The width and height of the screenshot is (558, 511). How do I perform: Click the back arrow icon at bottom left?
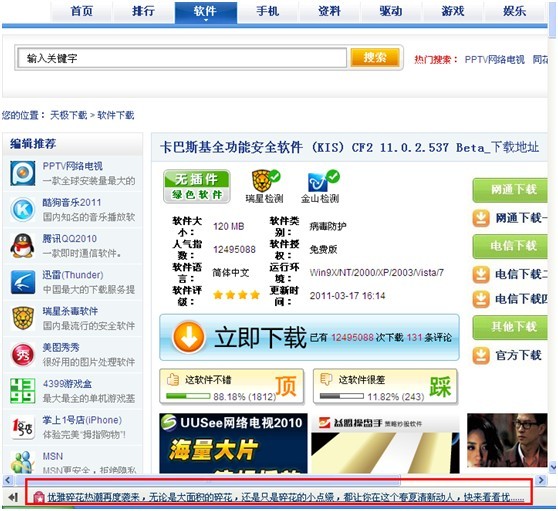[x=13, y=497]
